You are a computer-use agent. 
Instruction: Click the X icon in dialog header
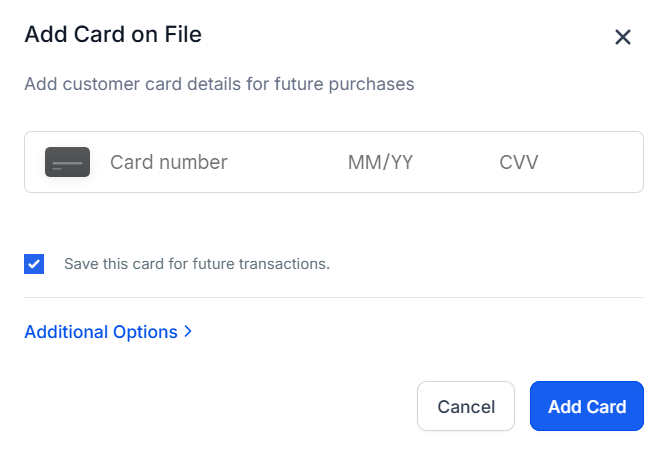[622, 37]
